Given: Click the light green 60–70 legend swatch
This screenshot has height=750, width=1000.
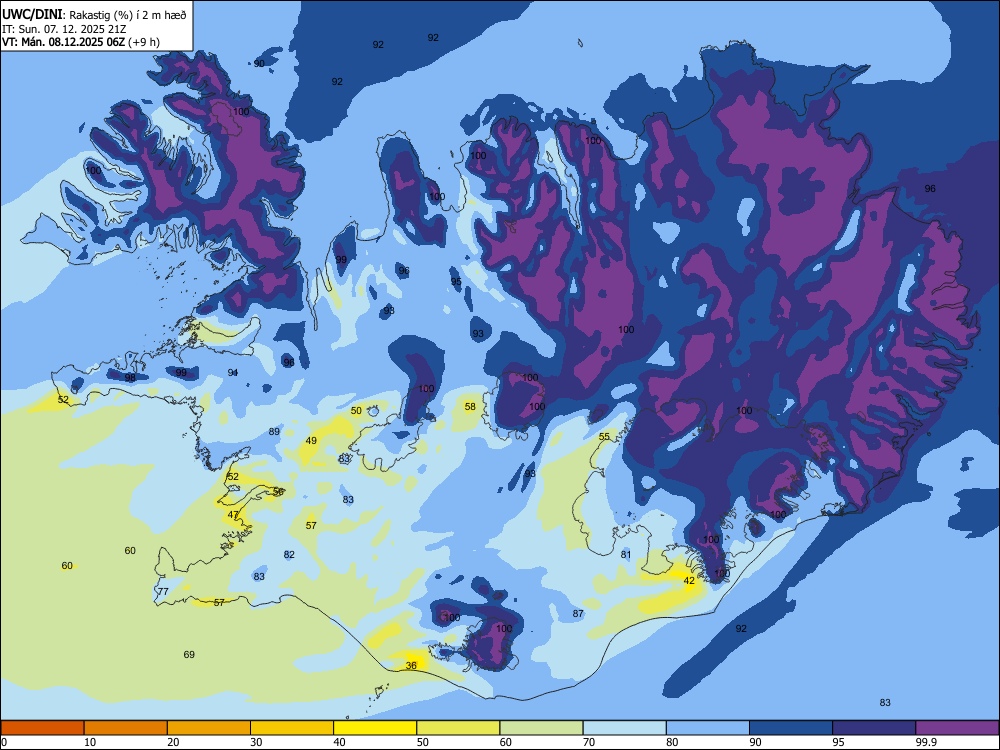Looking at the screenshot, I should pos(541,728).
